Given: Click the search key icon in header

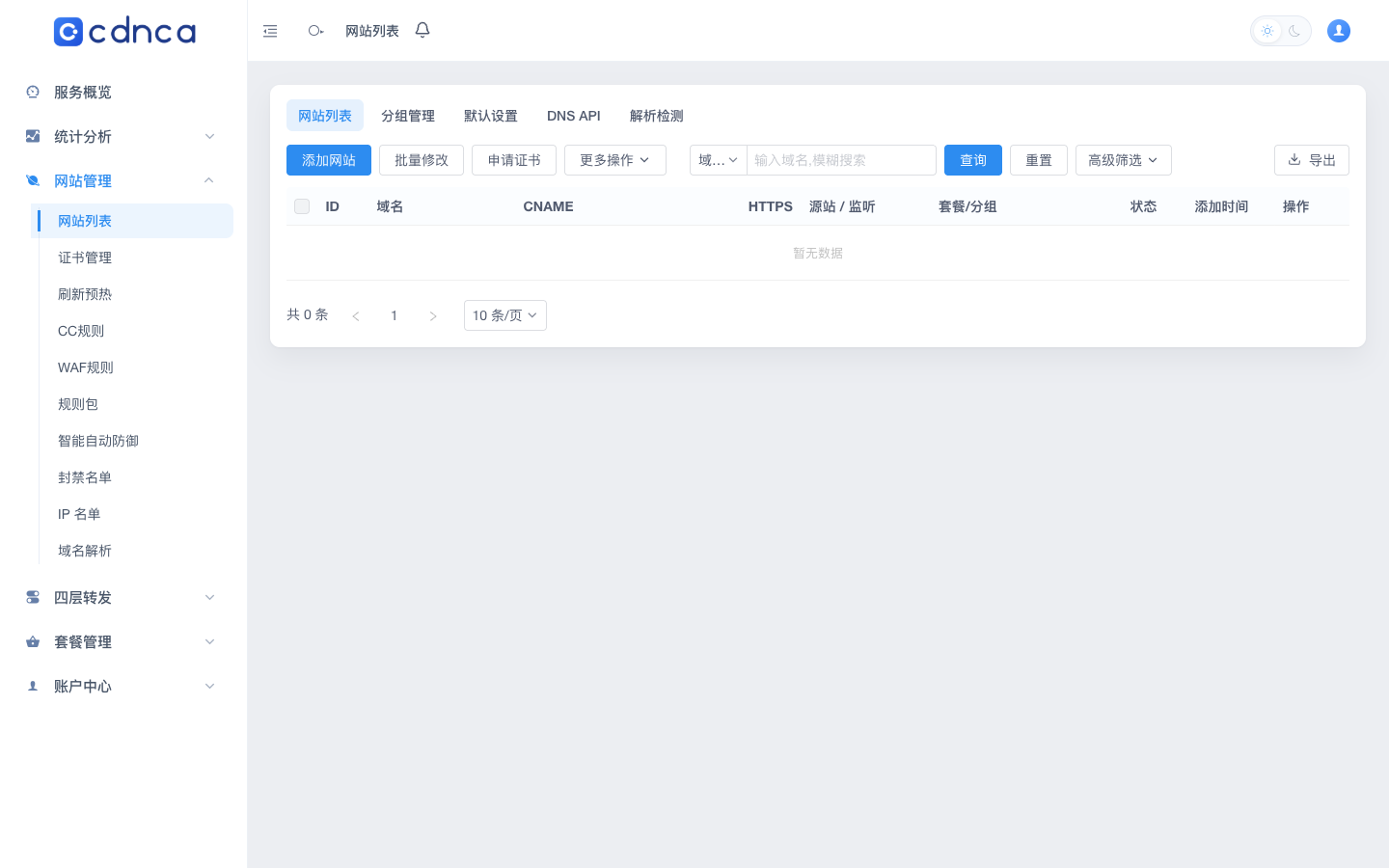Looking at the screenshot, I should pos(315,31).
